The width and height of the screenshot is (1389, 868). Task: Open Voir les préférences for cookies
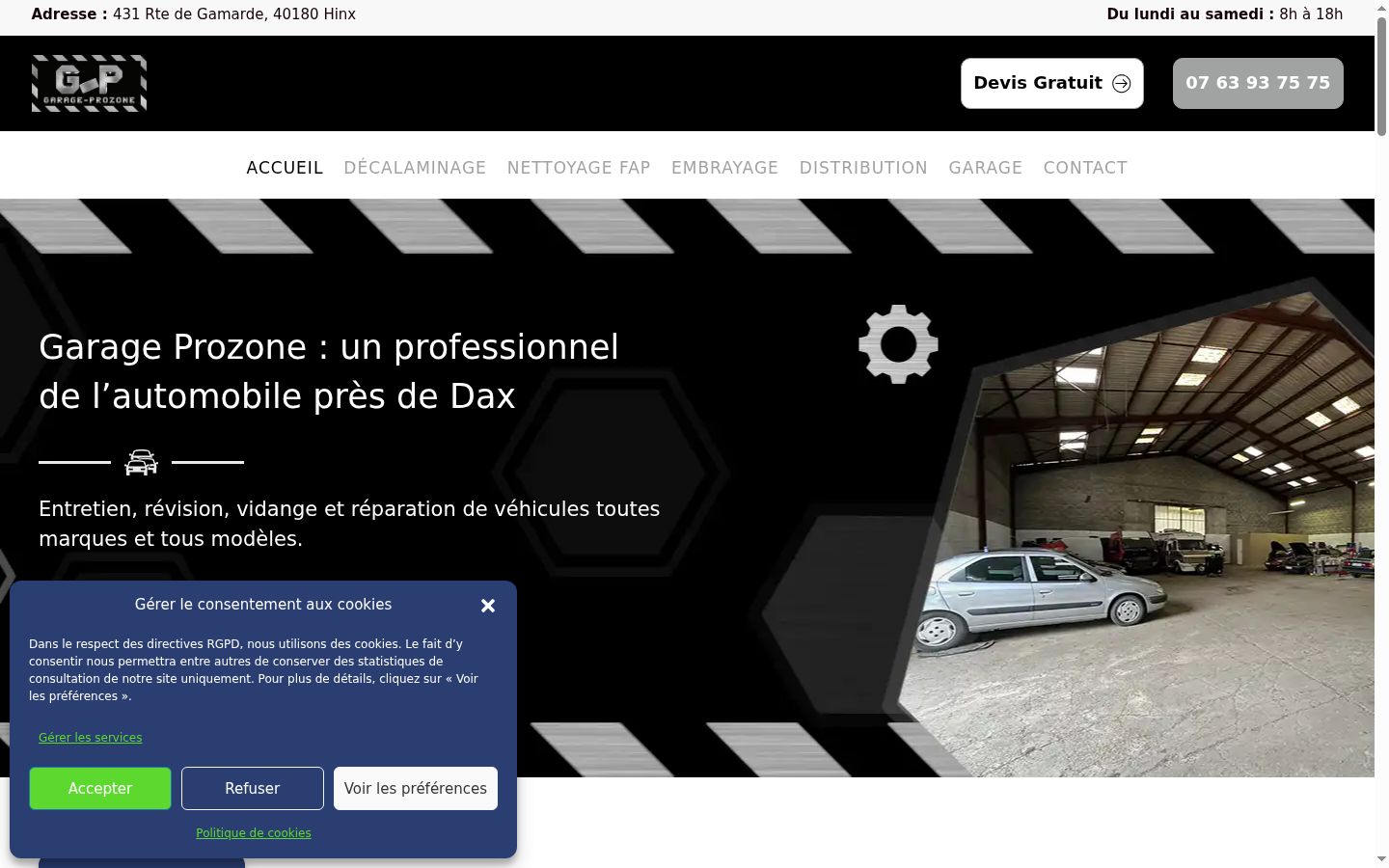(x=416, y=789)
